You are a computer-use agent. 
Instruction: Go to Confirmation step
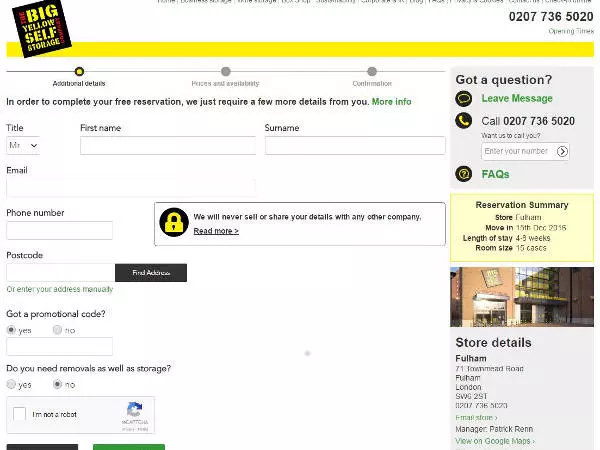tap(372, 71)
